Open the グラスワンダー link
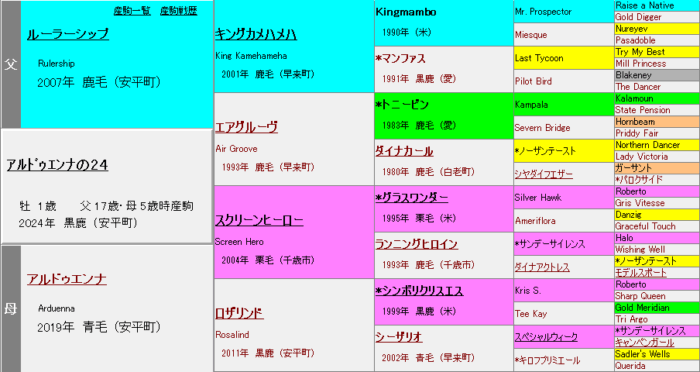The height and width of the screenshot is (372, 700). (412, 198)
